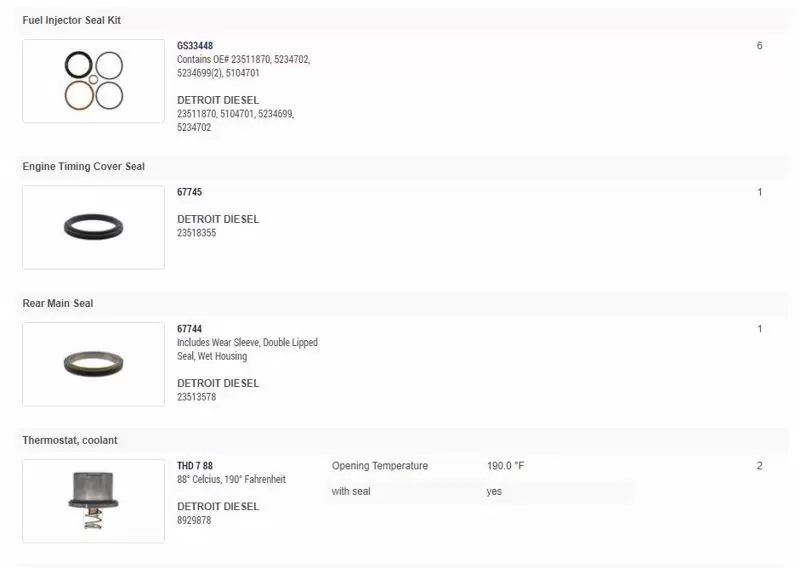Click the 190.0 °F temperature value
The image size is (800, 568).
[505, 465]
